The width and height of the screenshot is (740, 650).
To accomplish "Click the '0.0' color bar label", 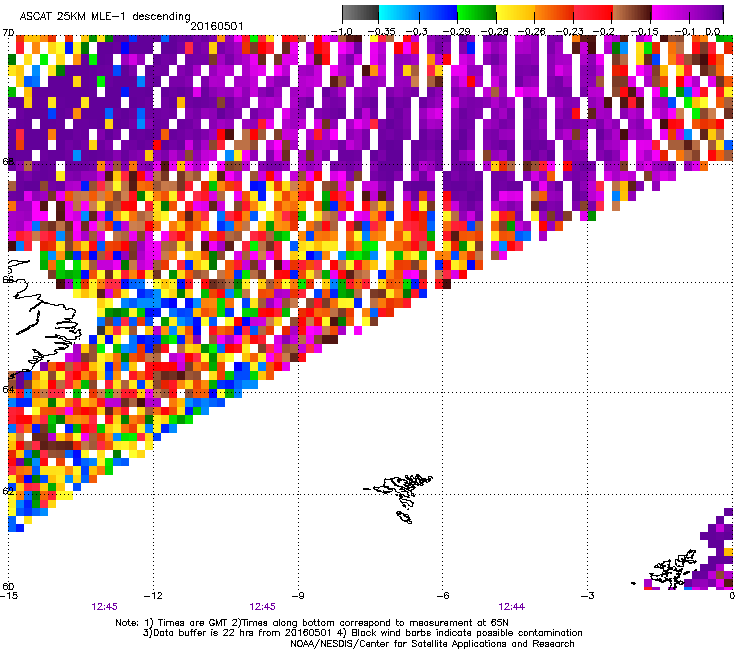I will 712,31.
